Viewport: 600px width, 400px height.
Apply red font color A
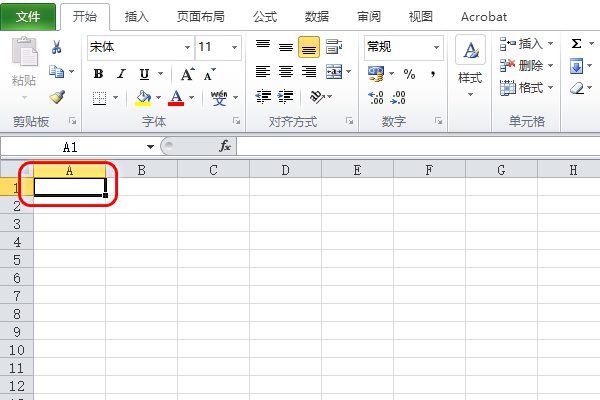pos(176,98)
